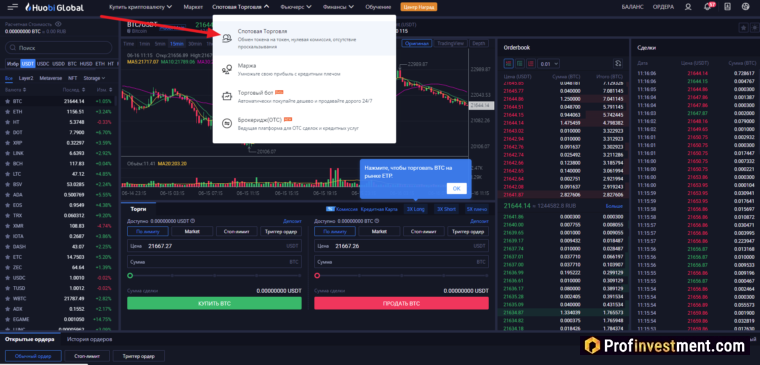Select Стоп-лимит order type for selling

424,232
